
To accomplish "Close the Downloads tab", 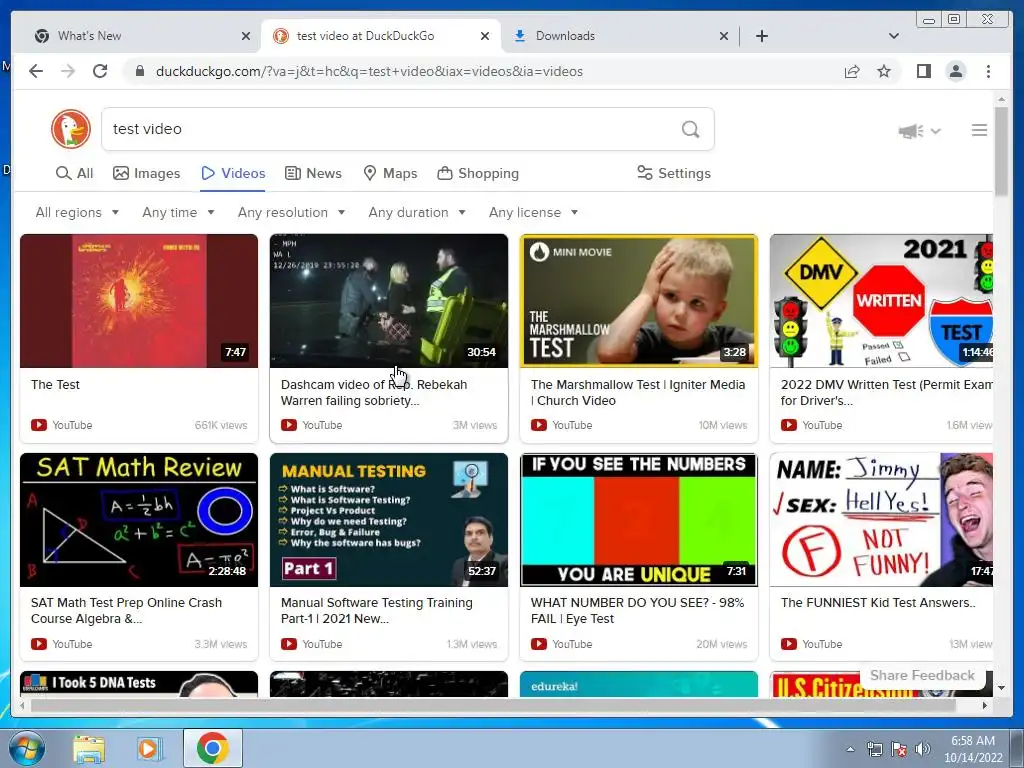I will coord(724,36).
